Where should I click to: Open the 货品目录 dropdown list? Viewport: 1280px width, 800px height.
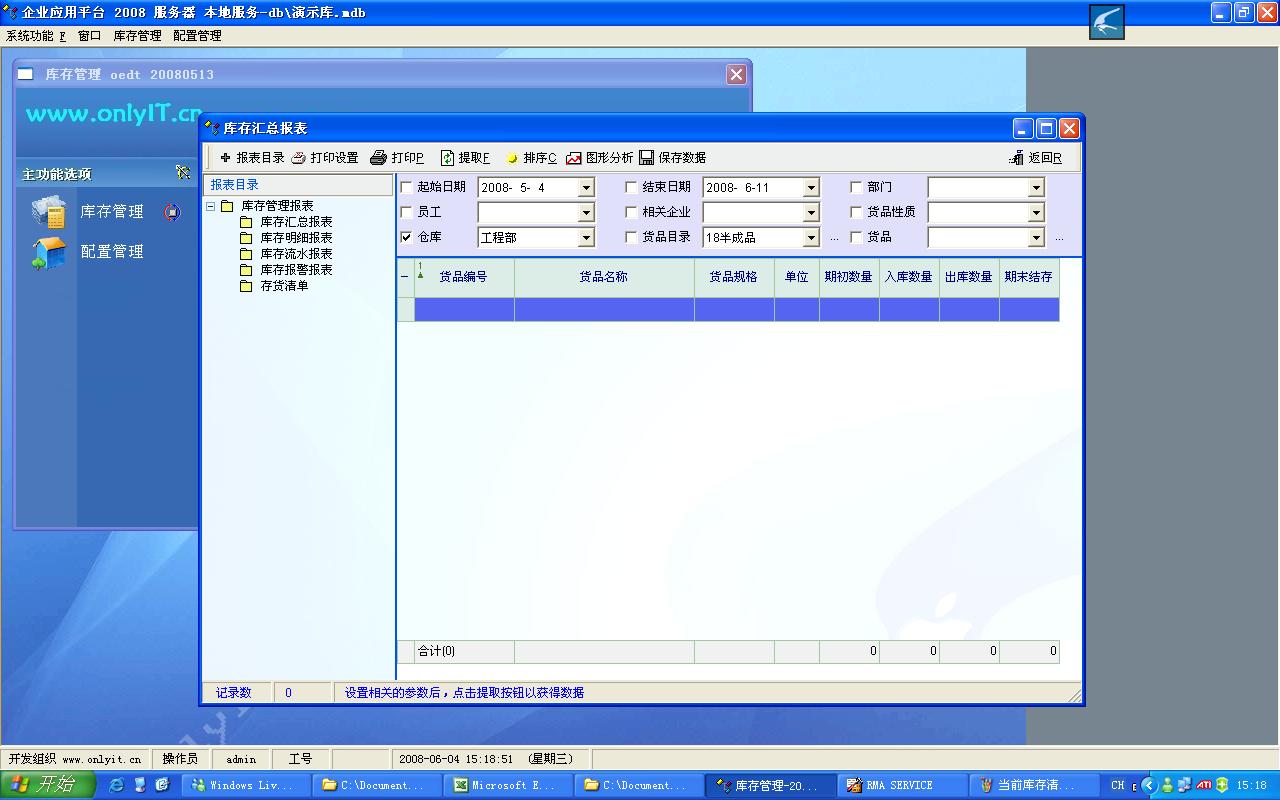811,238
